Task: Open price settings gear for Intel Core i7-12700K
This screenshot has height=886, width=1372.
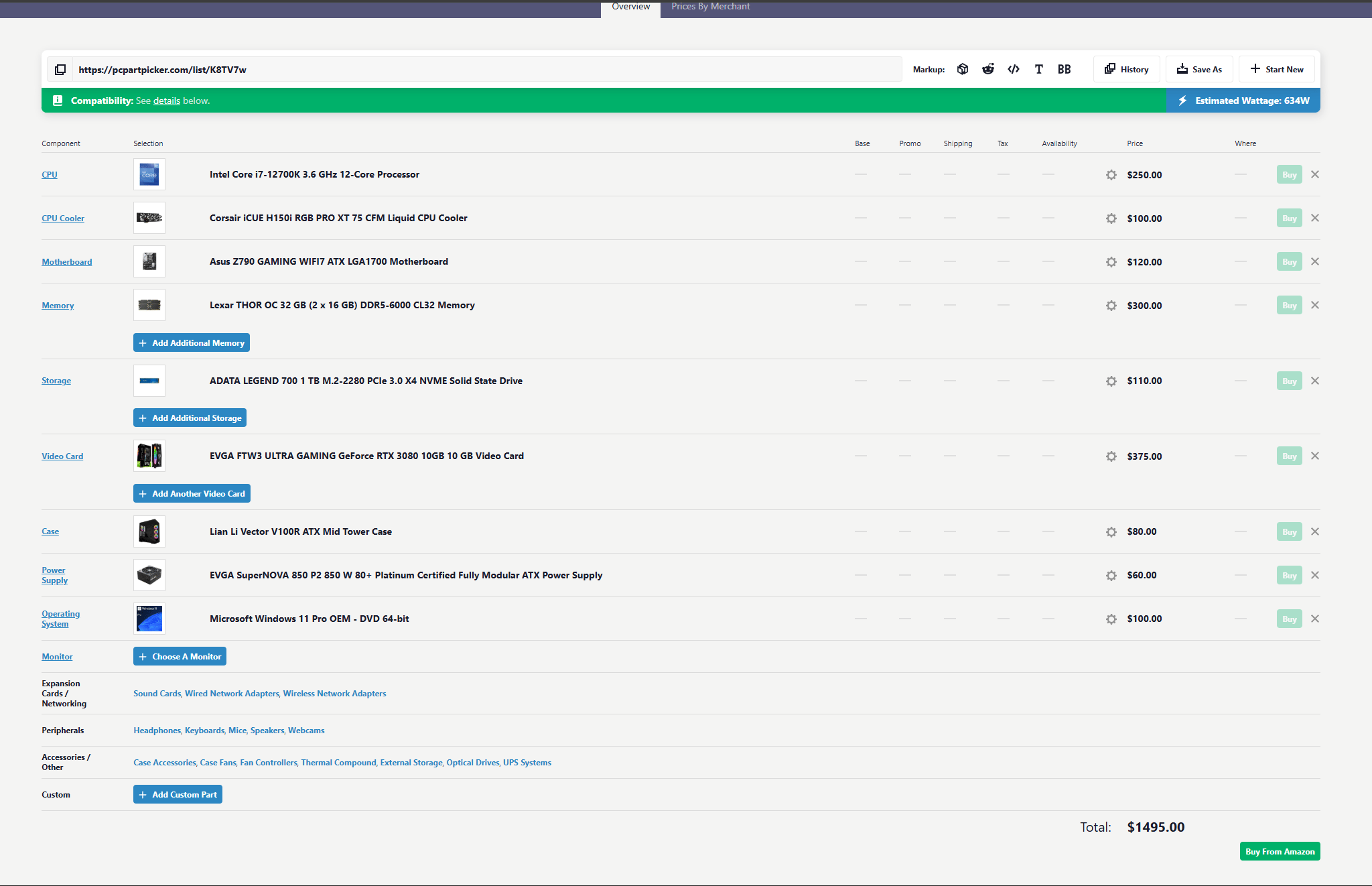Action: [x=1111, y=175]
